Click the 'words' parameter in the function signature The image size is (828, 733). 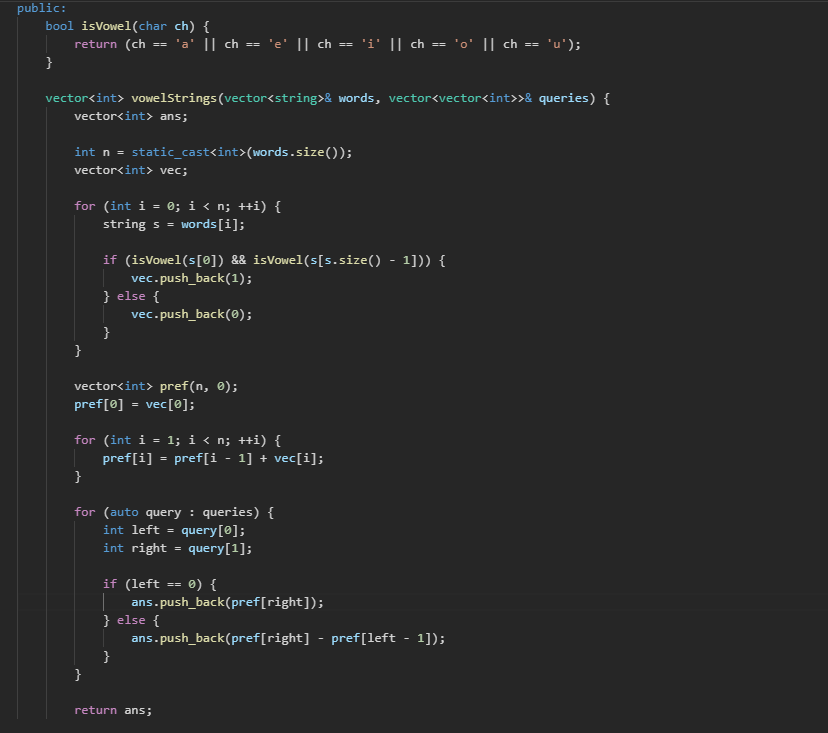(x=356, y=98)
